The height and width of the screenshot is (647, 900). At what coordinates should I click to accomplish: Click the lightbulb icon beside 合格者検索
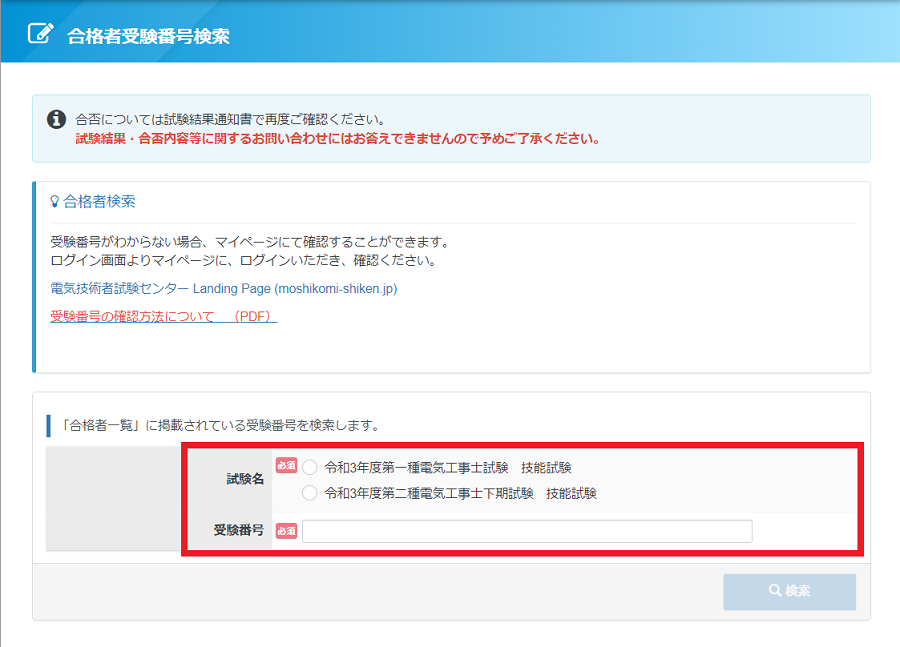tap(55, 202)
